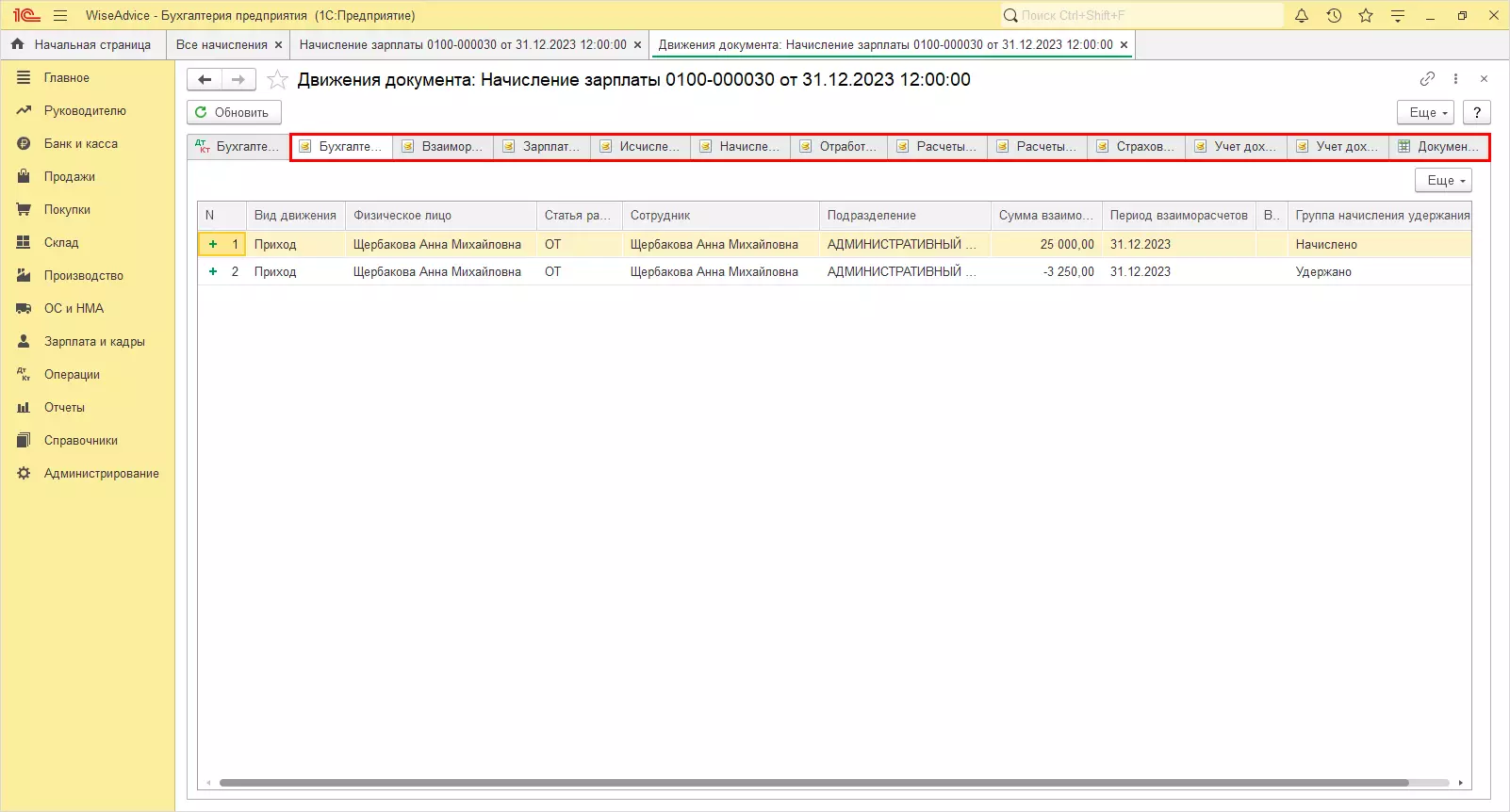
Task: Expand the Еще dropdown beside the help button
Action: click(x=1425, y=112)
